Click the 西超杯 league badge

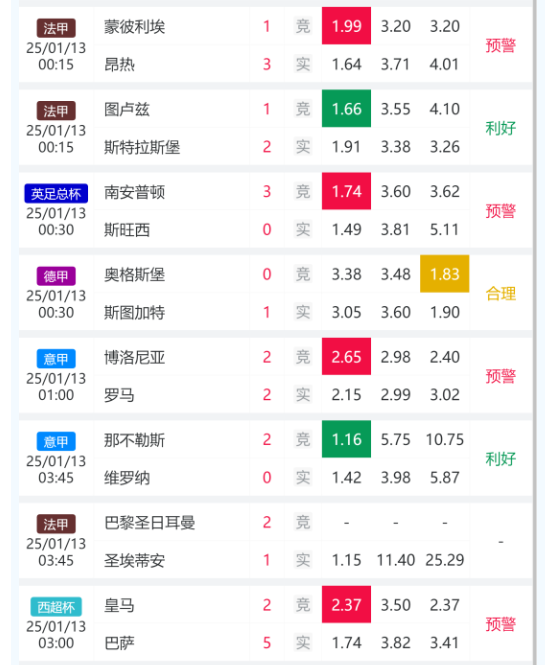pos(56,607)
